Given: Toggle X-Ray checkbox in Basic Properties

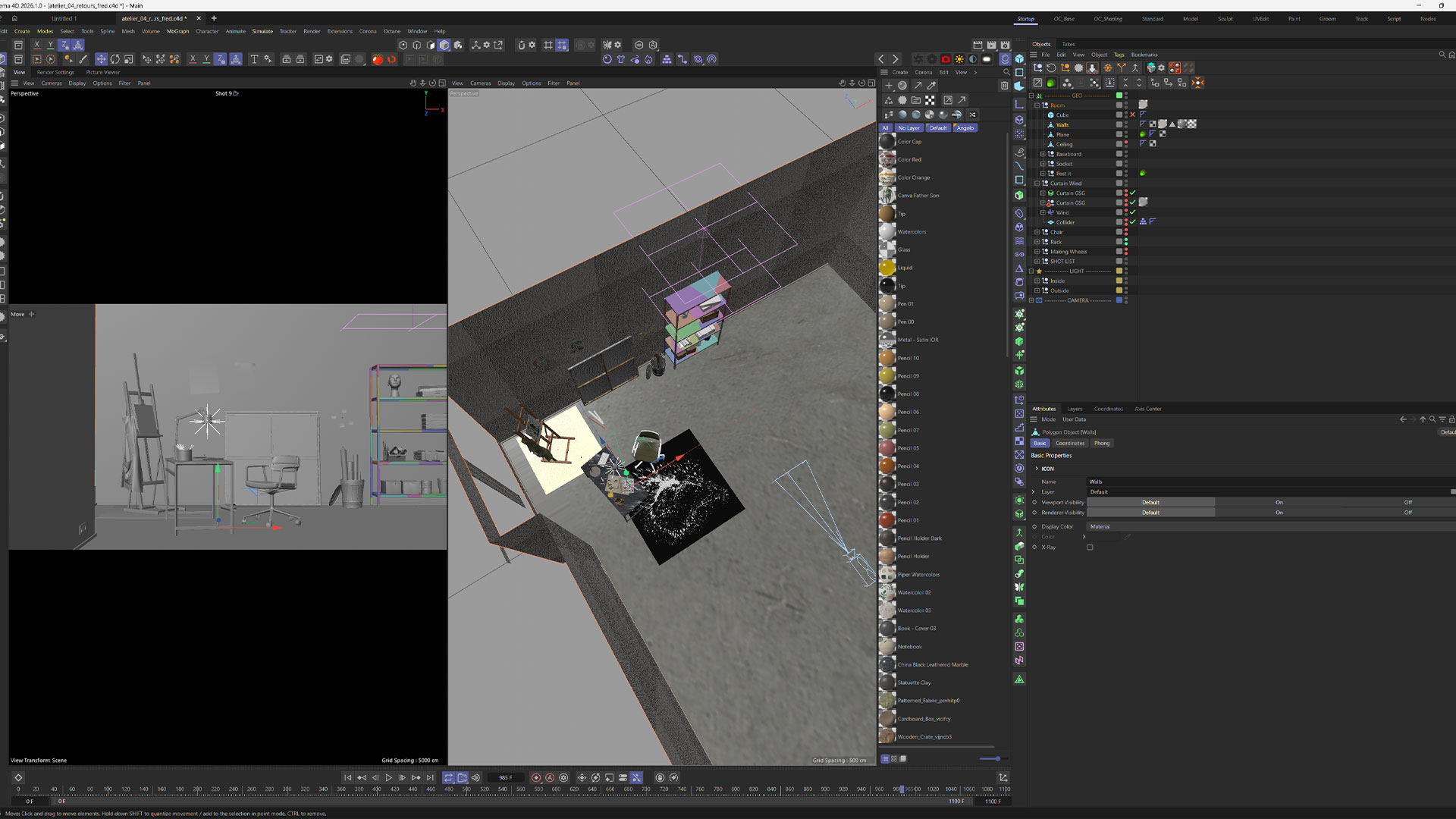Looking at the screenshot, I should [x=1090, y=548].
